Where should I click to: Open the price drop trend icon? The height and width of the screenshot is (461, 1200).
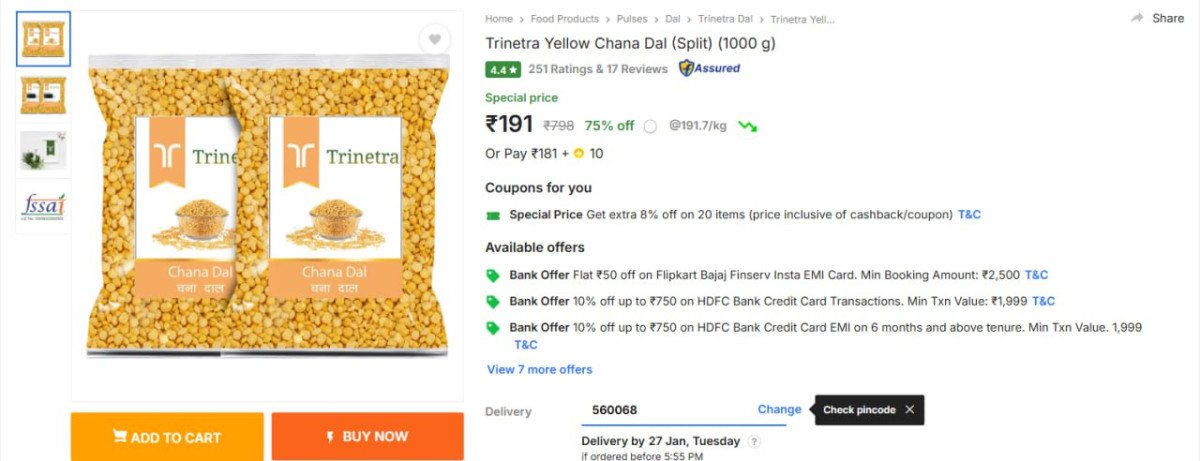pyautogui.click(x=747, y=126)
